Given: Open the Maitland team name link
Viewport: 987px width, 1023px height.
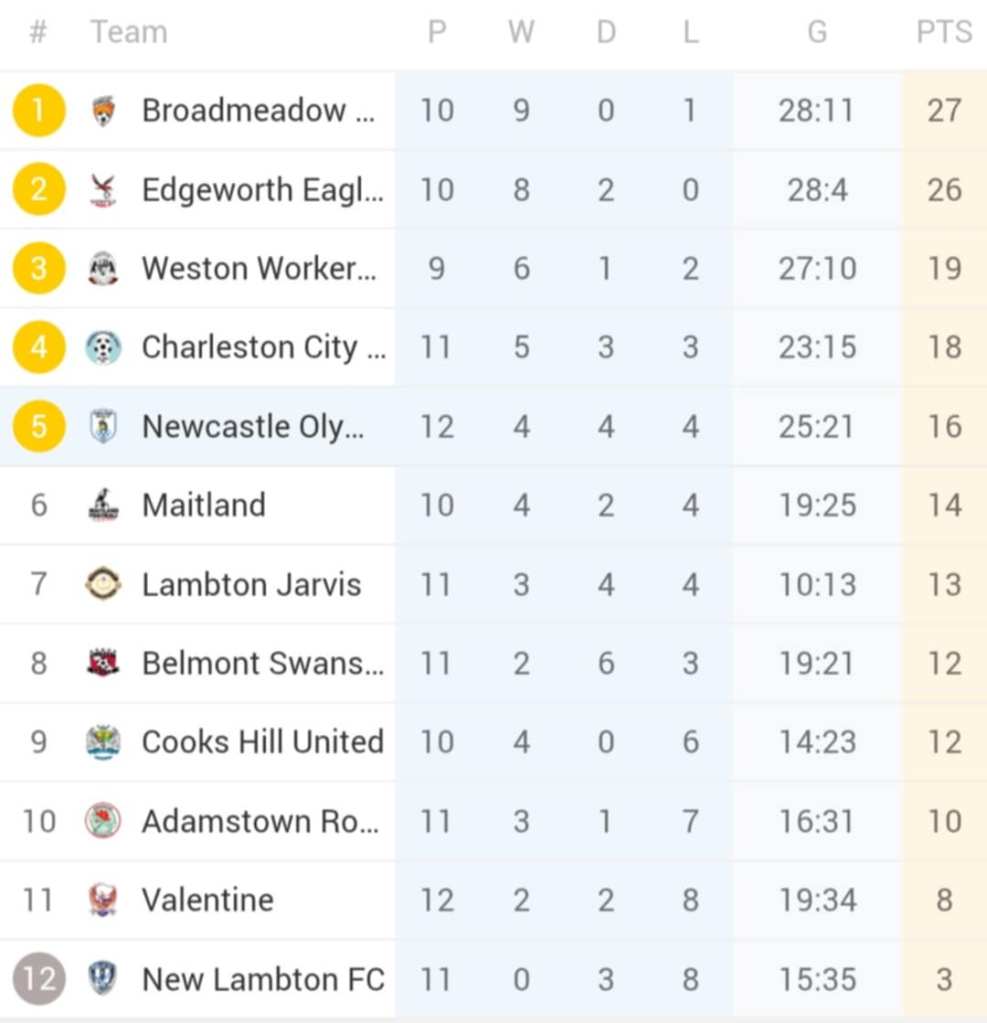Looking at the screenshot, I should [204, 505].
